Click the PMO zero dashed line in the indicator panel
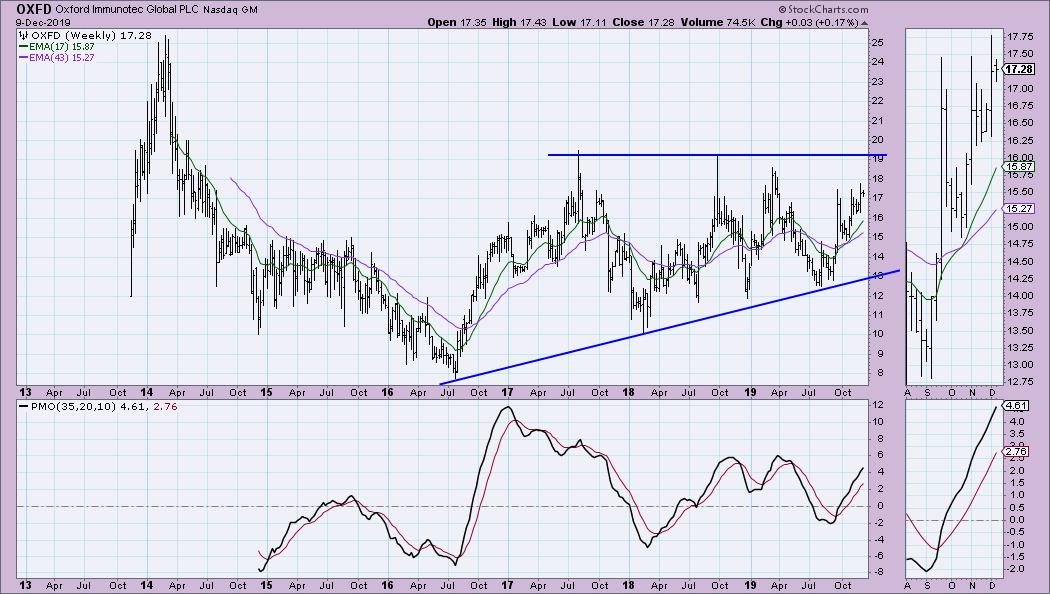Screen dimensions: 1050x594 tap(442, 506)
